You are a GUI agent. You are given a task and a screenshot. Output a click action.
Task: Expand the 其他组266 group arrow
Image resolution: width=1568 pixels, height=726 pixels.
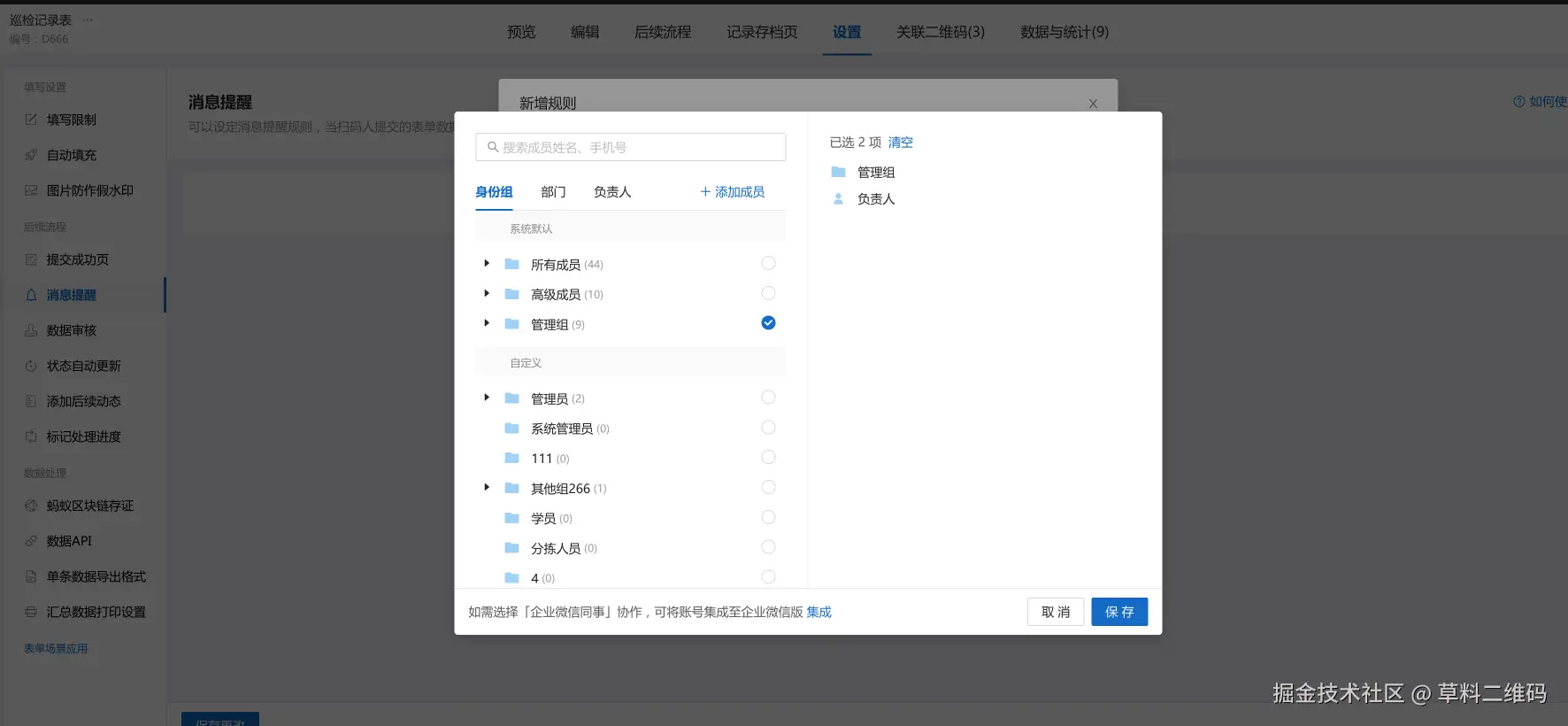click(x=487, y=488)
